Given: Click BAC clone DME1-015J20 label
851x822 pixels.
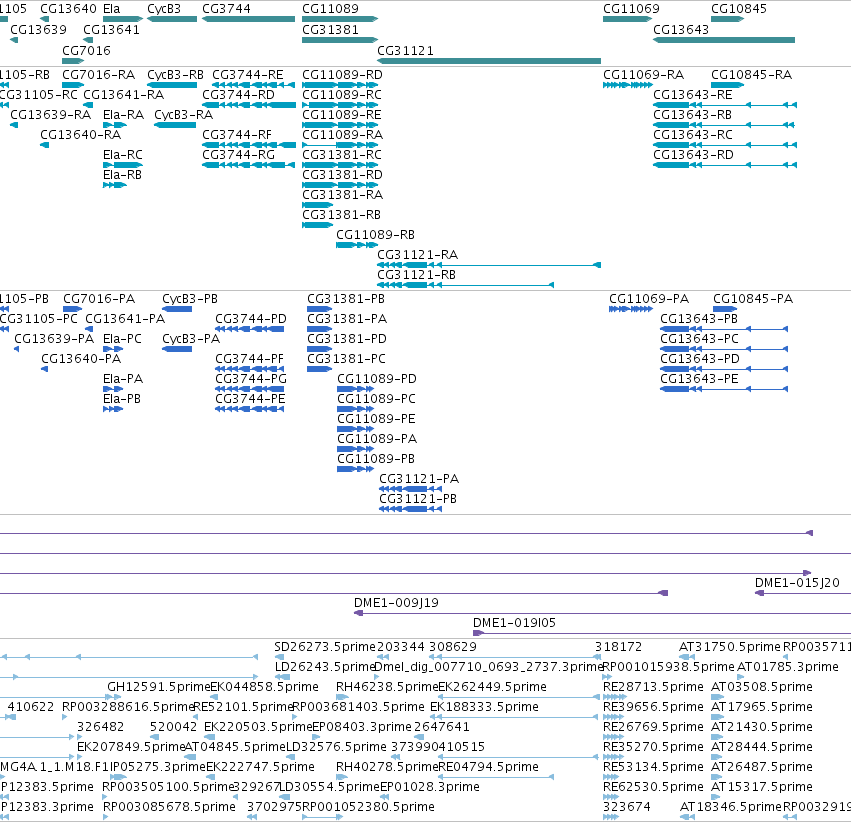Looking at the screenshot, I should tap(797, 582).
